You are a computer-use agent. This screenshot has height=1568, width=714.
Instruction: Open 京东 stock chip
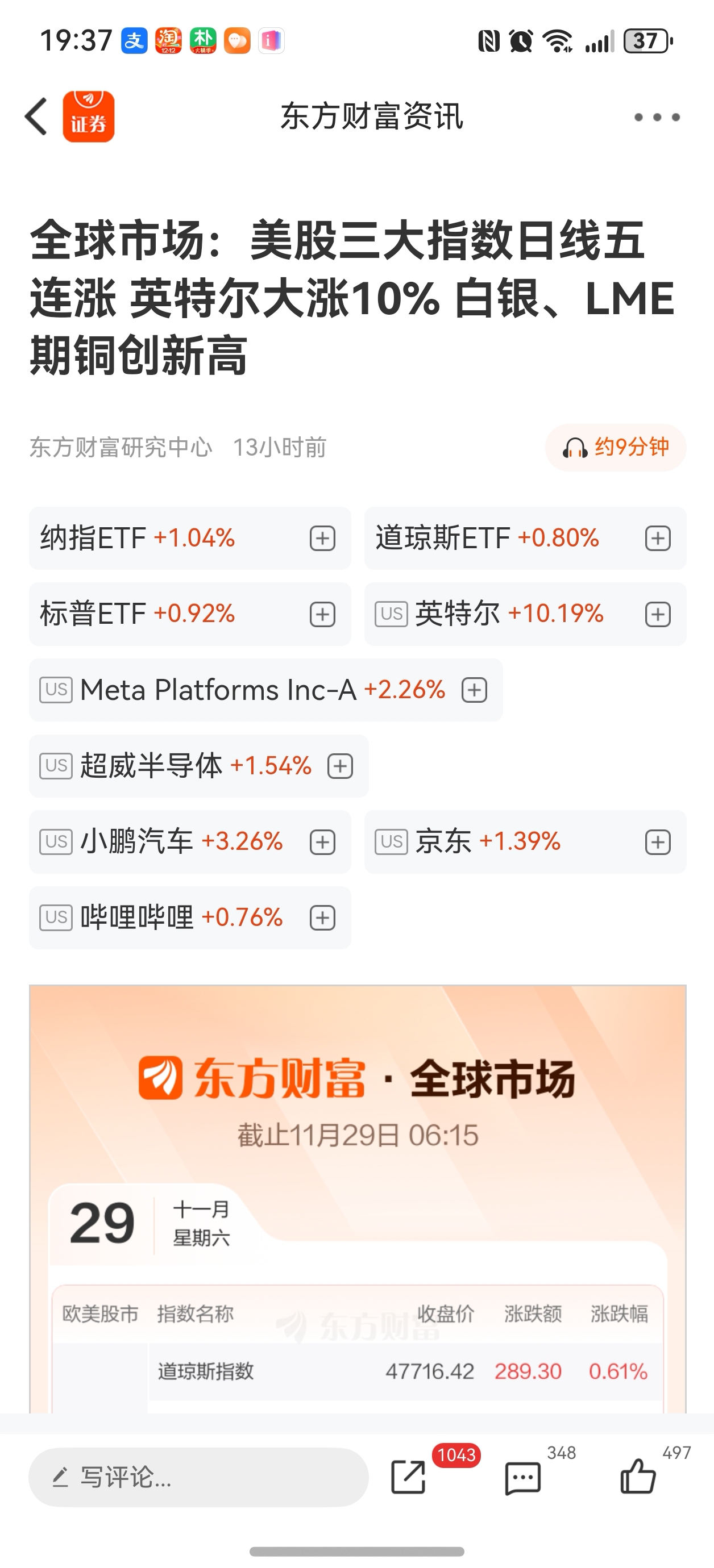click(525, 842)
